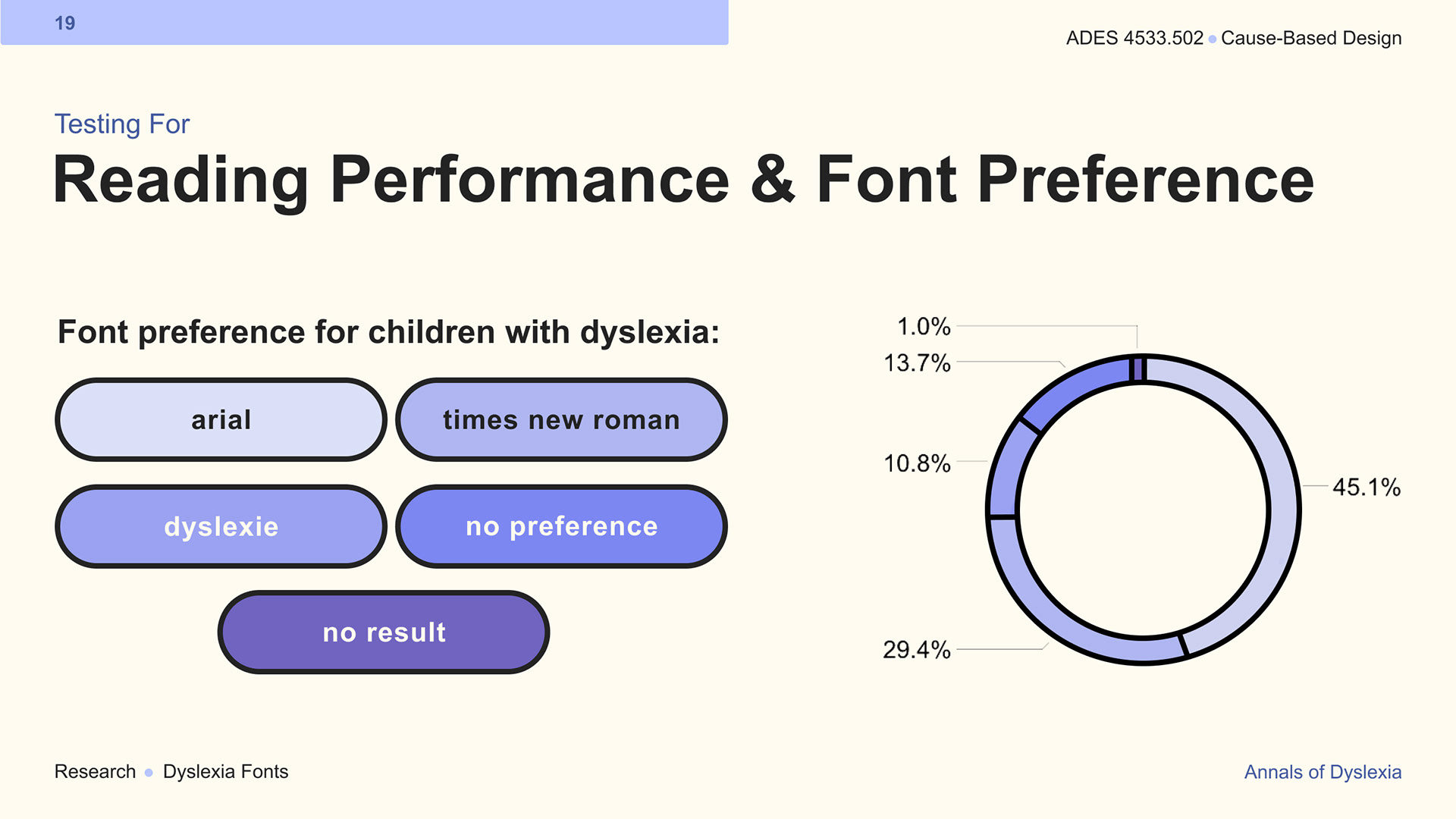The height and width of the screenshot is (819, 1456).
Task: Open the Annals of Dyslexia link
Action: [x=1323, y=772]
